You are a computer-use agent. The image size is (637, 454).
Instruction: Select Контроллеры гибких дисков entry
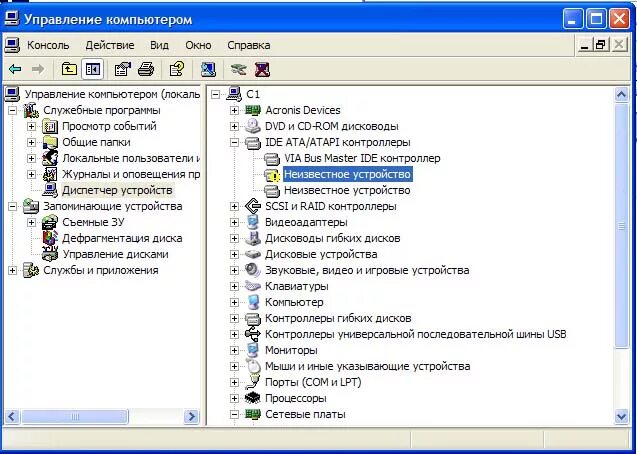click(338, 318)
